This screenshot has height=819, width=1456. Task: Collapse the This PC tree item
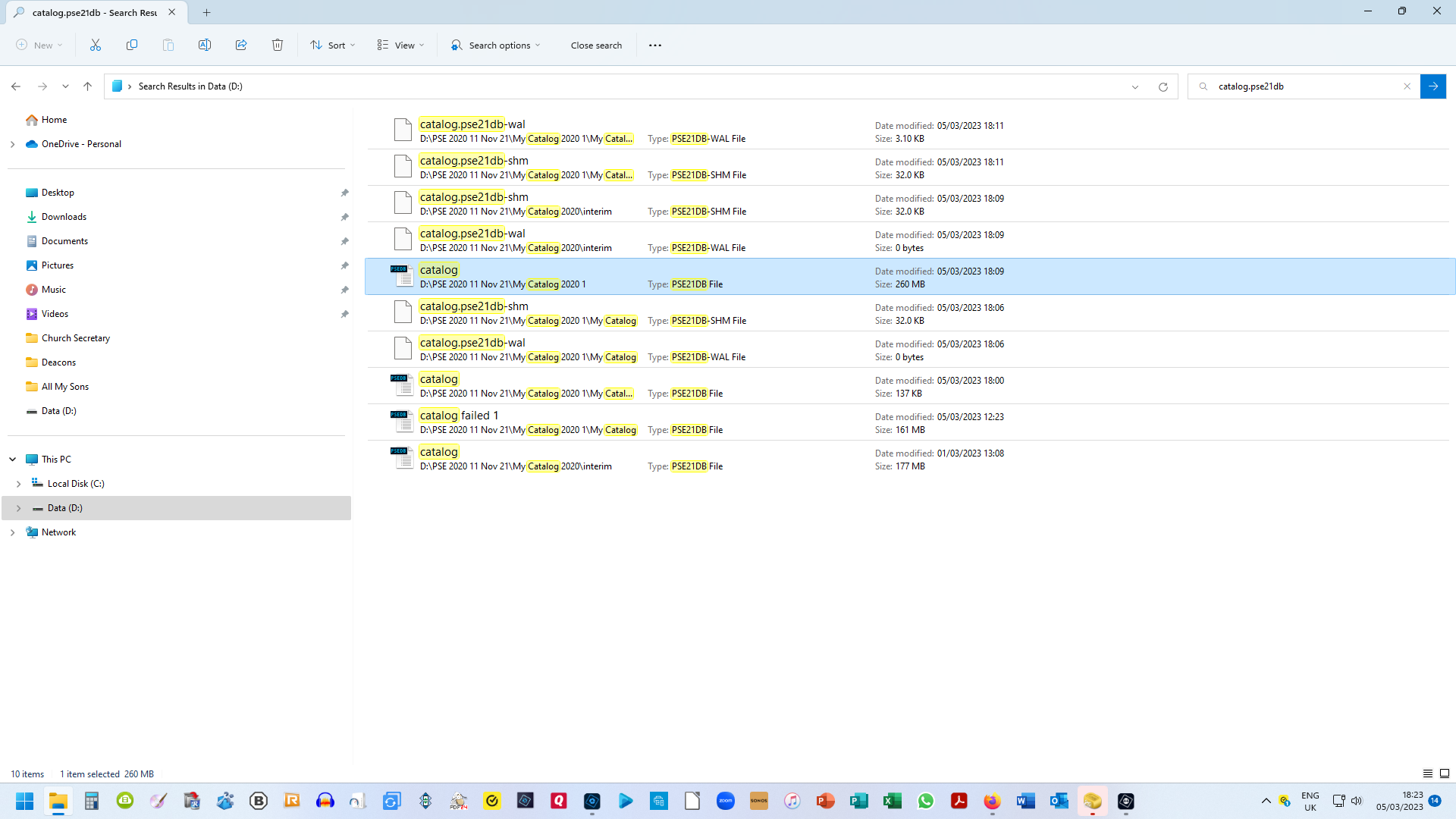pos(12,459)
